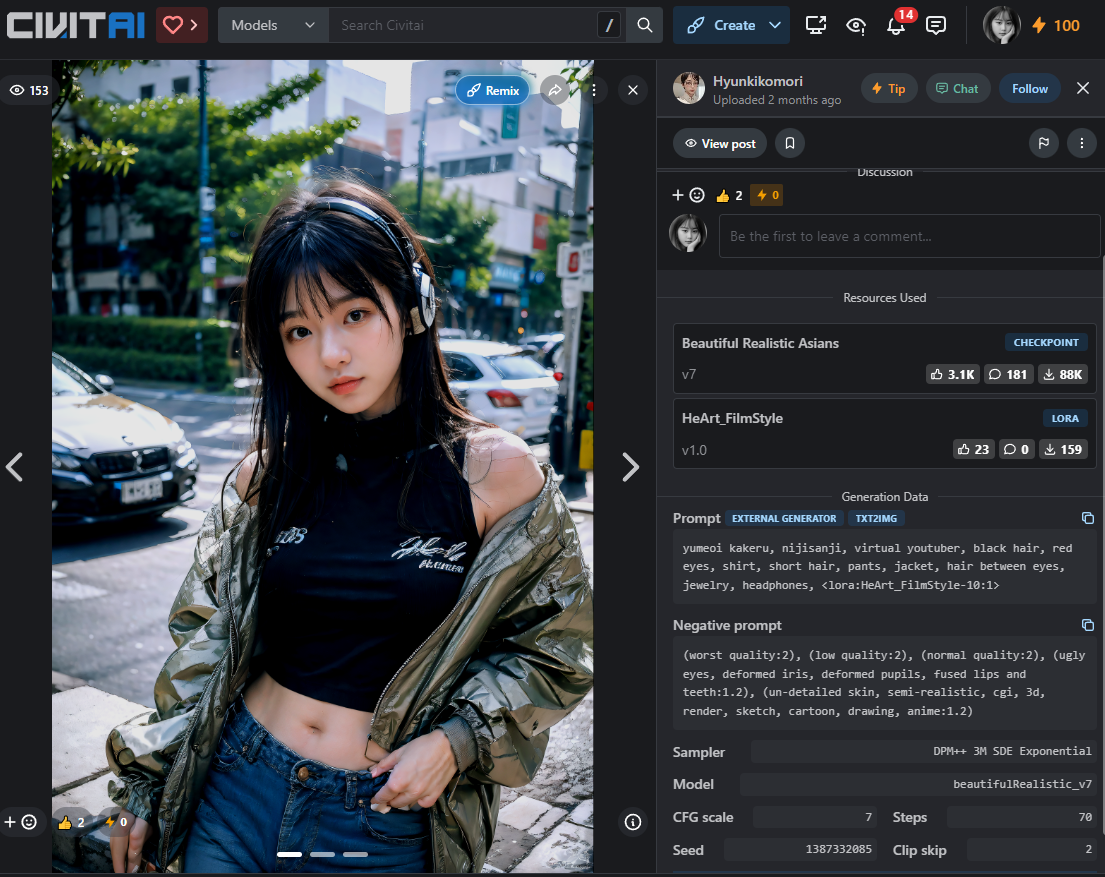Add emoji reaction on image overlay

click(20, 822)
